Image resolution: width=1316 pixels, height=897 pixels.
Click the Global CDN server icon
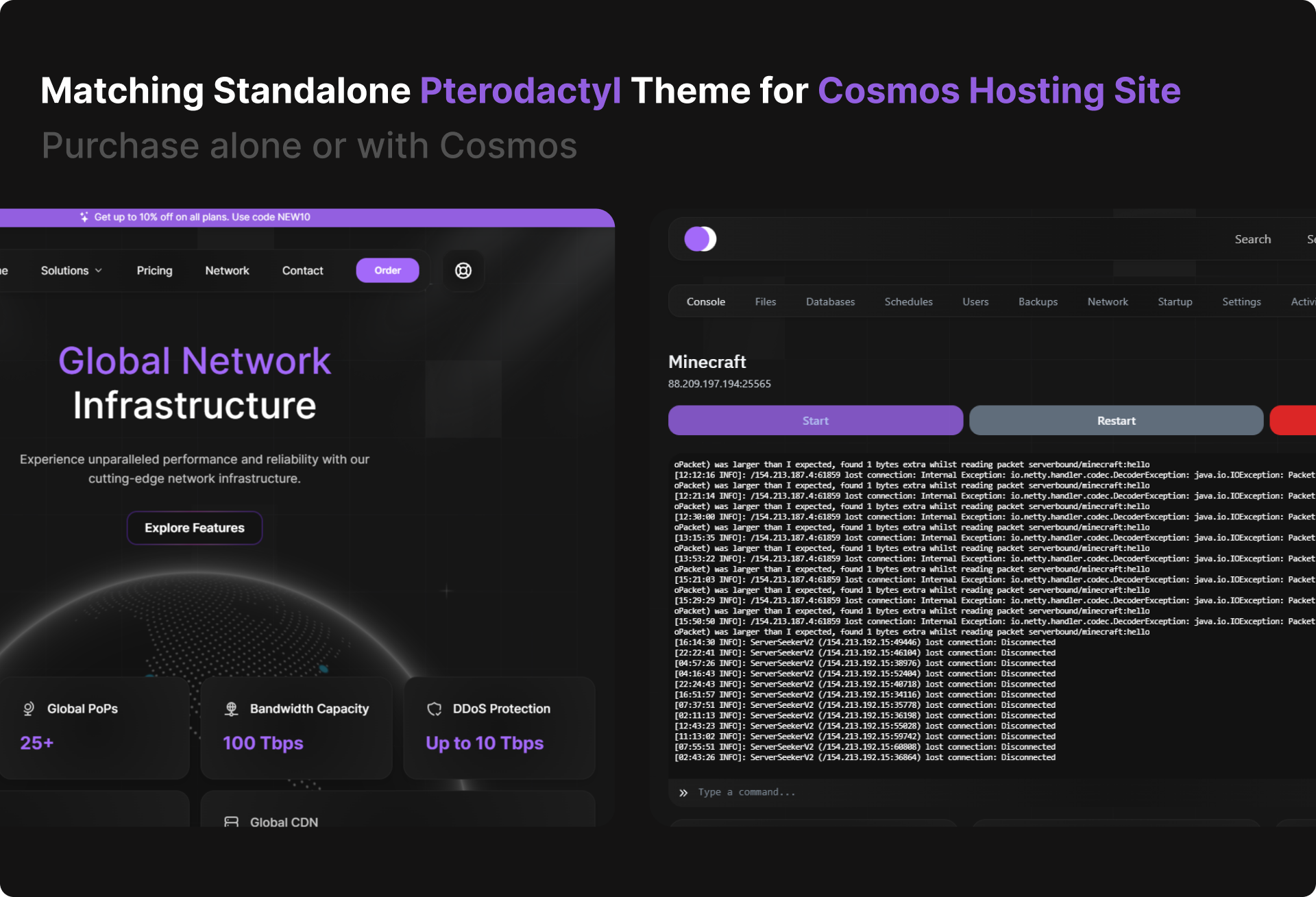point(232,822)
